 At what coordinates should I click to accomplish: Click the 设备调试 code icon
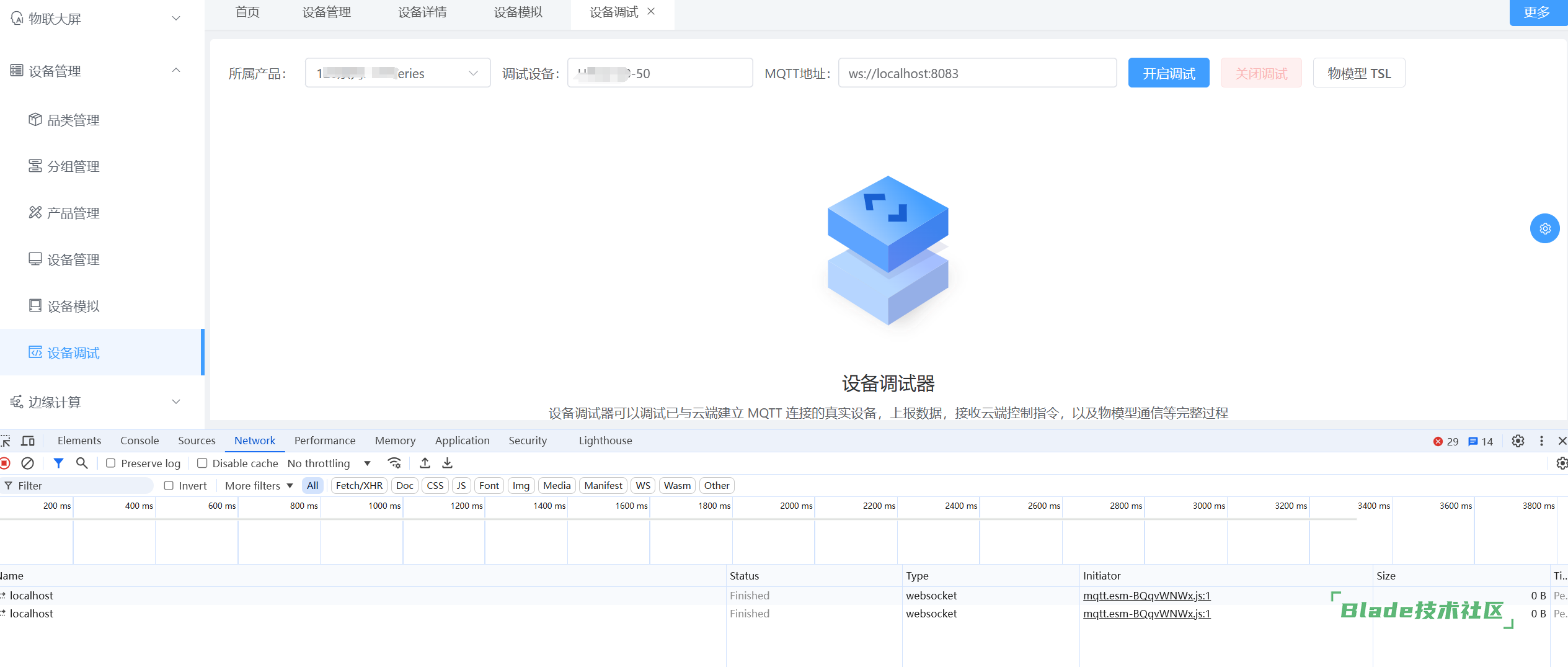pyautogui.click(x=35, y=352)
